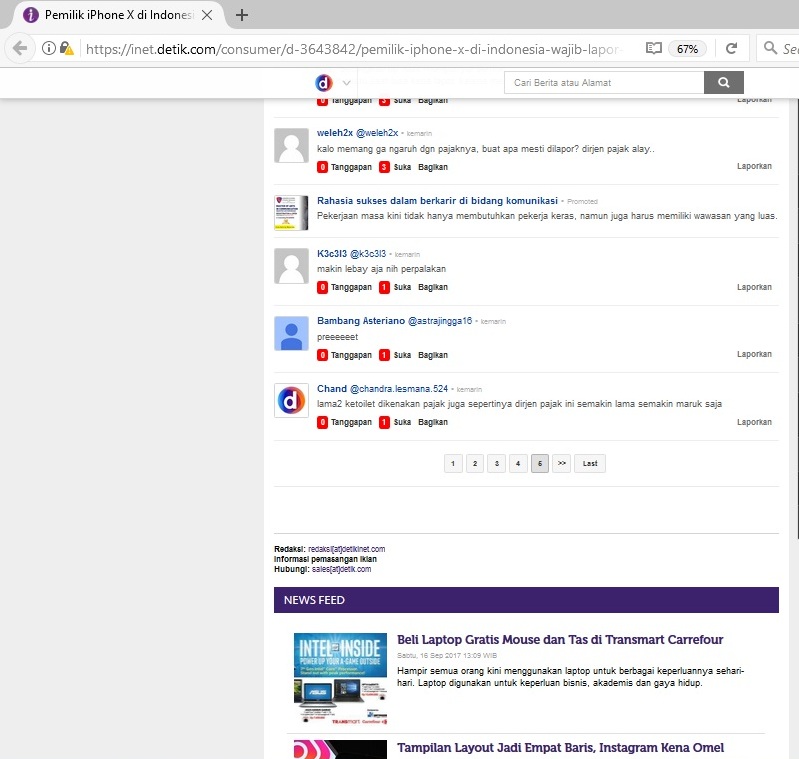The height and width of the screenshot is (759, 799).
Task: Click the magnifier search button in site header
Action: coord(724,82)
